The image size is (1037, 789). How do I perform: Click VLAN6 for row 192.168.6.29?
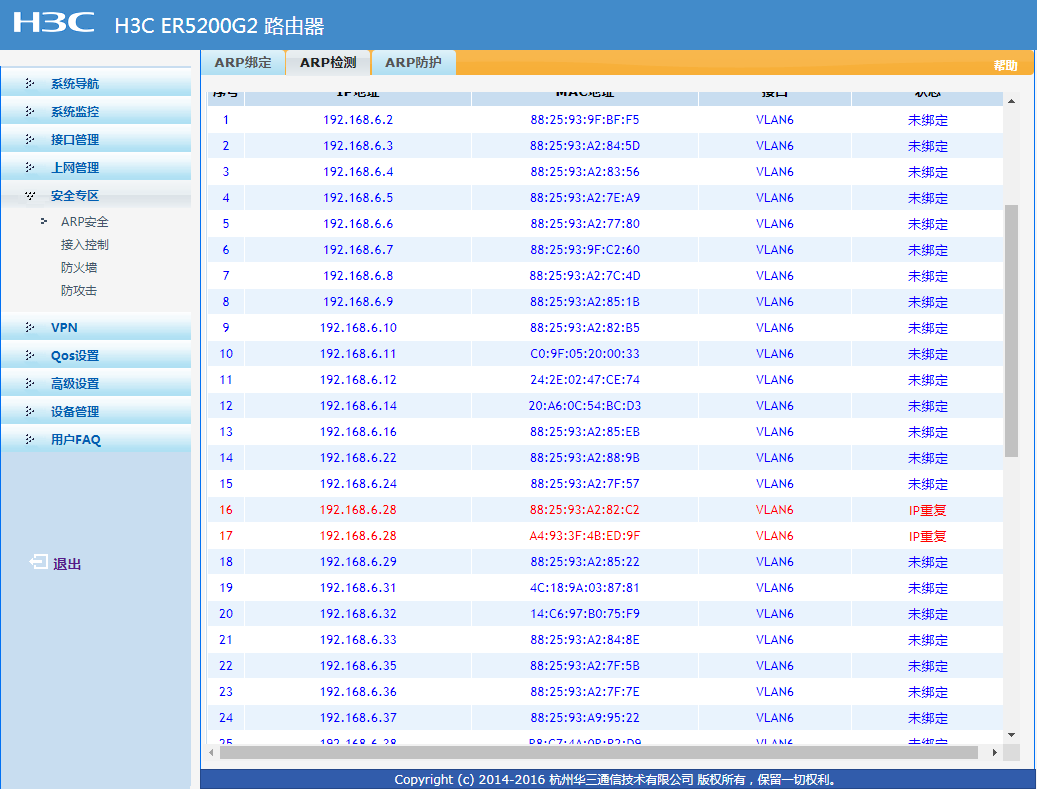[x=774, y=561]
